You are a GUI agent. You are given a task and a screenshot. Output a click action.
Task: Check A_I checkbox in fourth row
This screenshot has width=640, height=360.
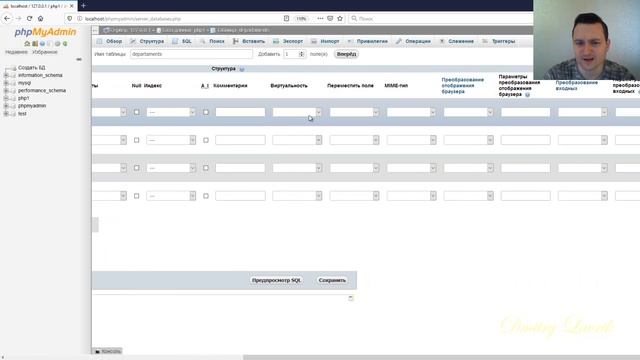pyautogui.click(x=206, y=196)
